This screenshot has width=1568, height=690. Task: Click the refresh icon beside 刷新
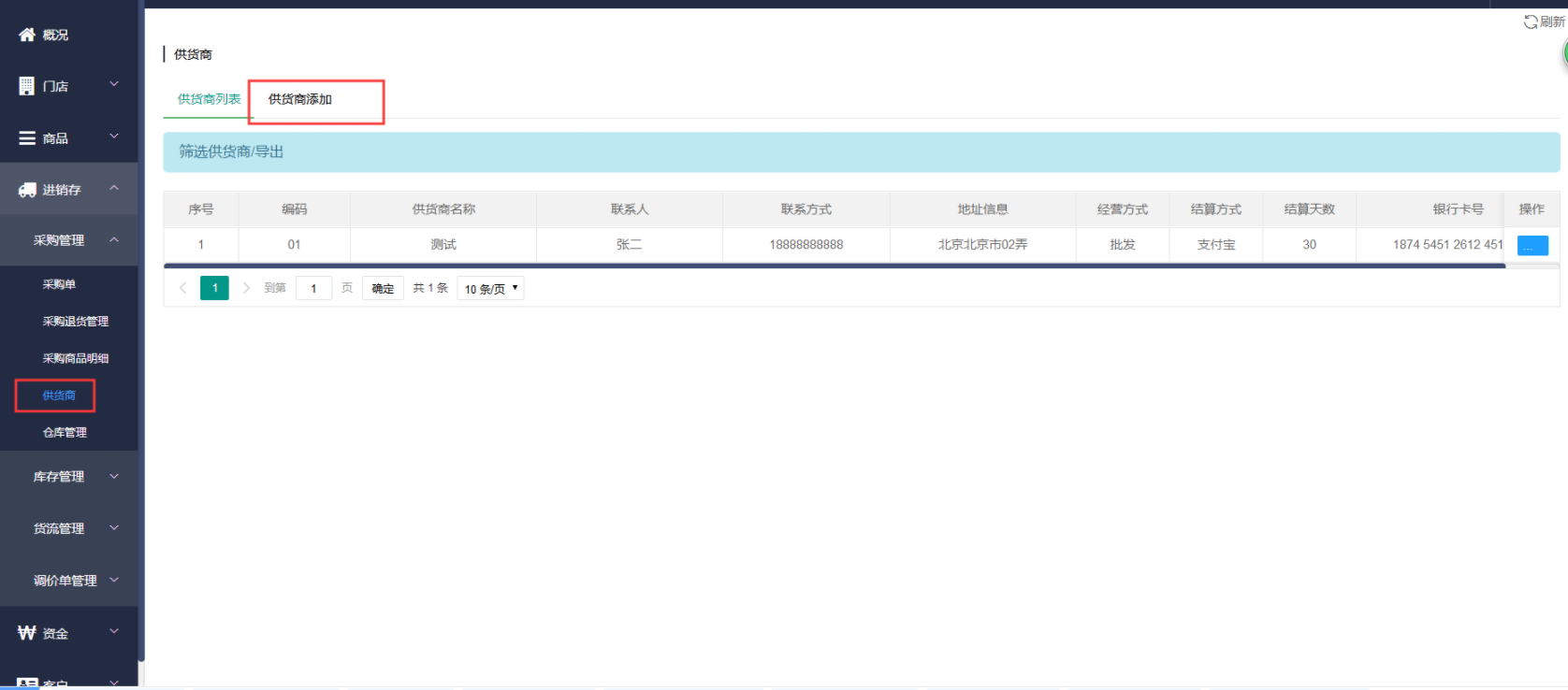tap(1531, 22)
